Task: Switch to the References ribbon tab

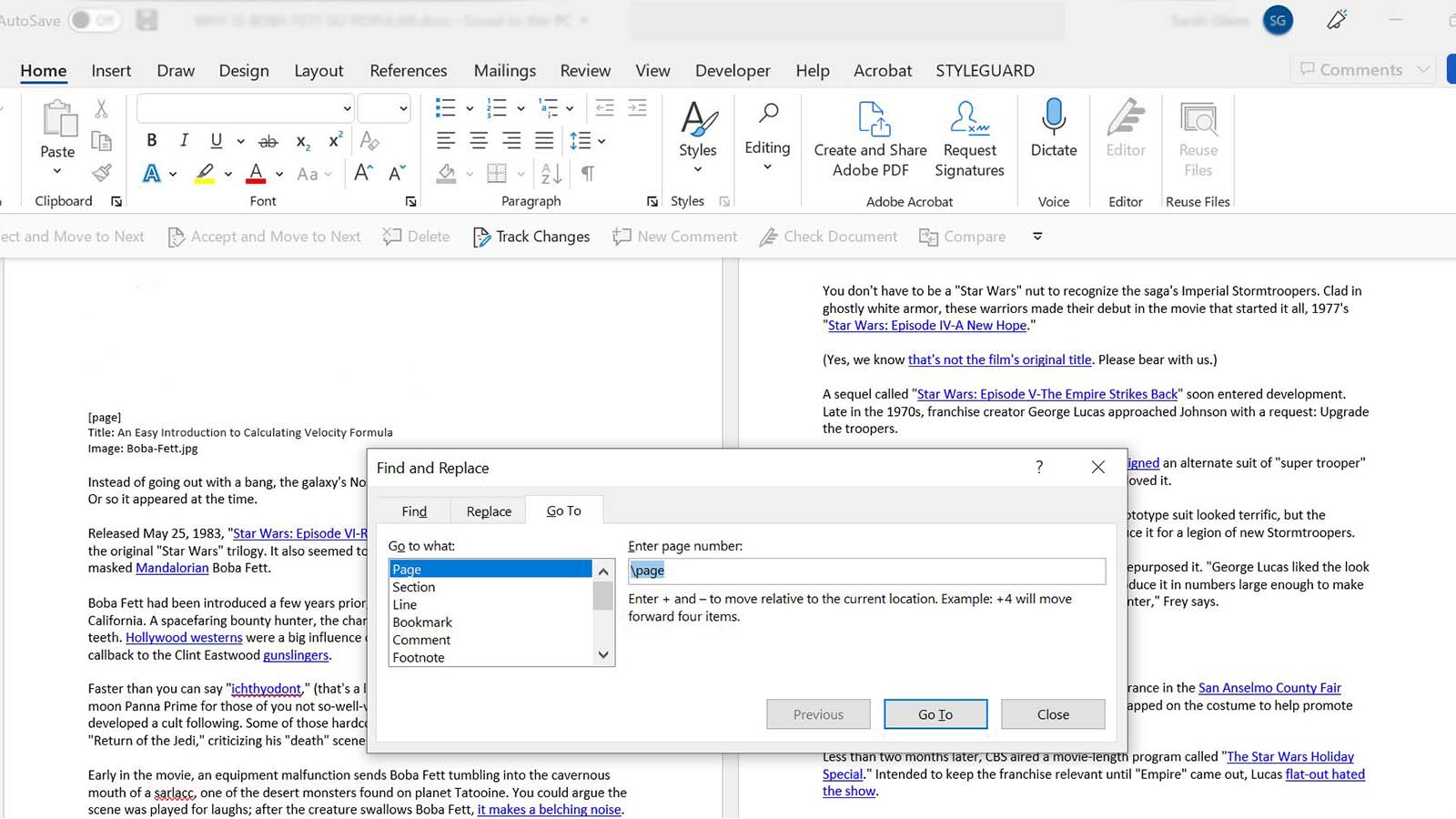Action: pyautogui.click(x=408, y=70)
